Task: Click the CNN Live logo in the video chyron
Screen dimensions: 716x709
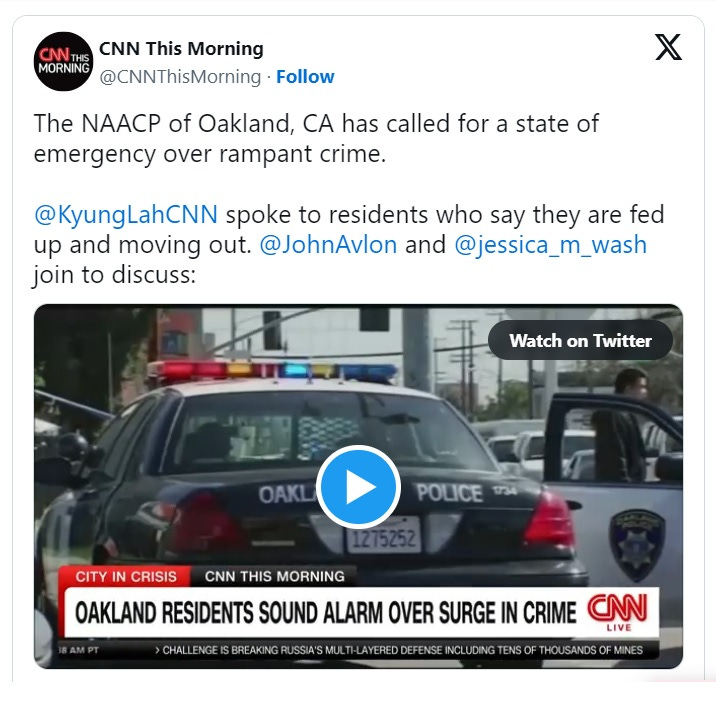Action: 617,613
